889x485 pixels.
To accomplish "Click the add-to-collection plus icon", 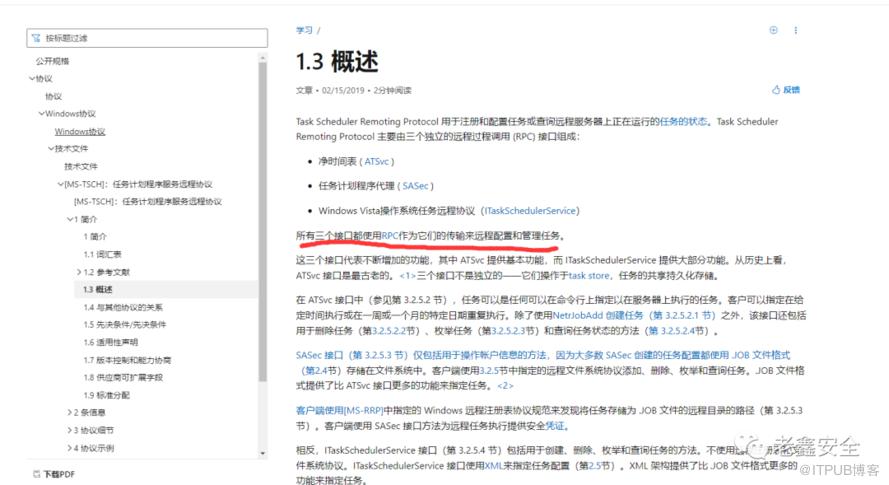I will [773, 30].
